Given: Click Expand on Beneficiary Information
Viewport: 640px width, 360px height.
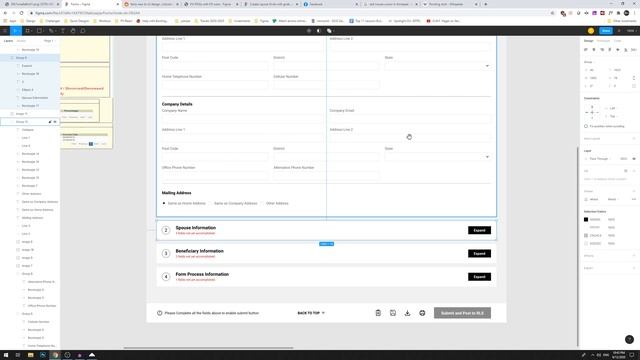Looking at the screenshot, I should (479, 253).
